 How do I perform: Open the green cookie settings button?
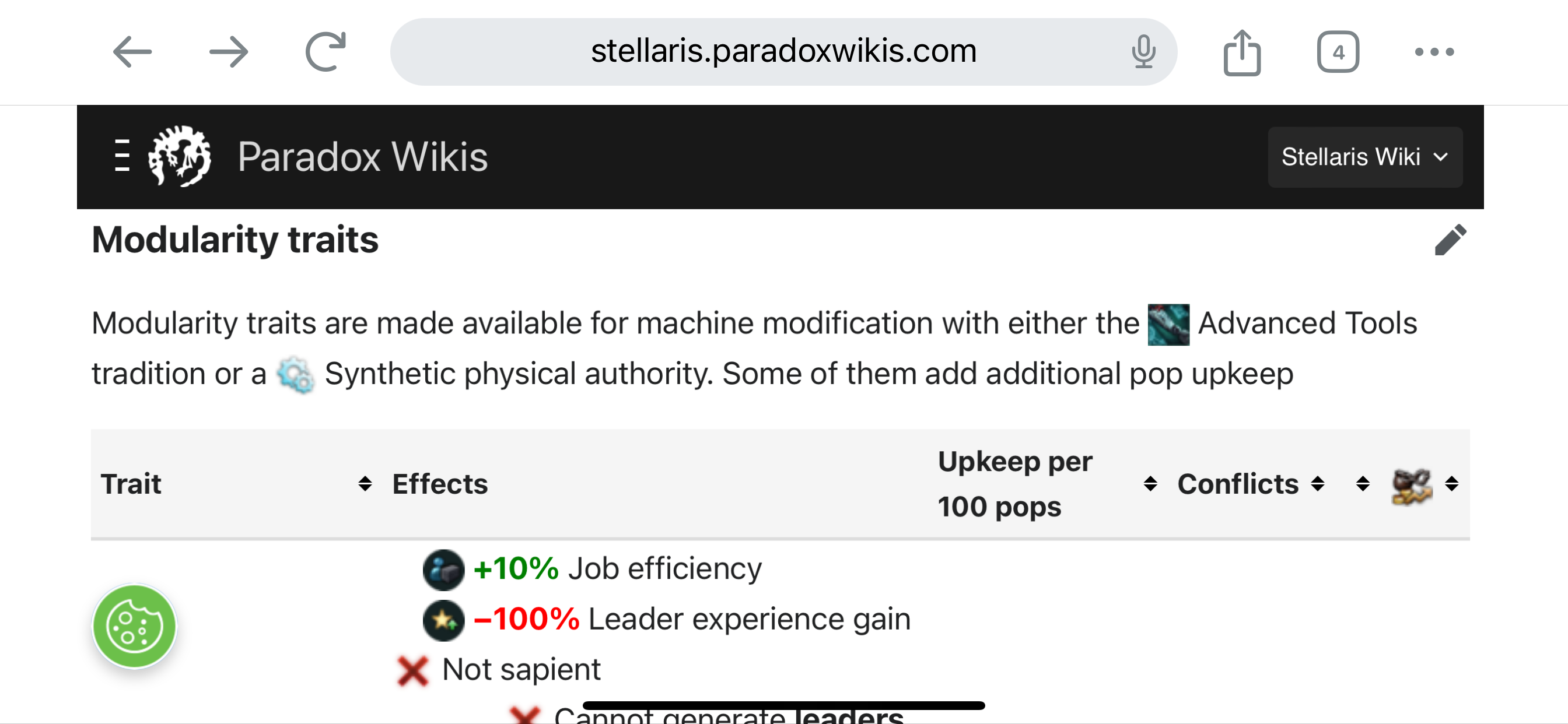click(x=134, y=626)
